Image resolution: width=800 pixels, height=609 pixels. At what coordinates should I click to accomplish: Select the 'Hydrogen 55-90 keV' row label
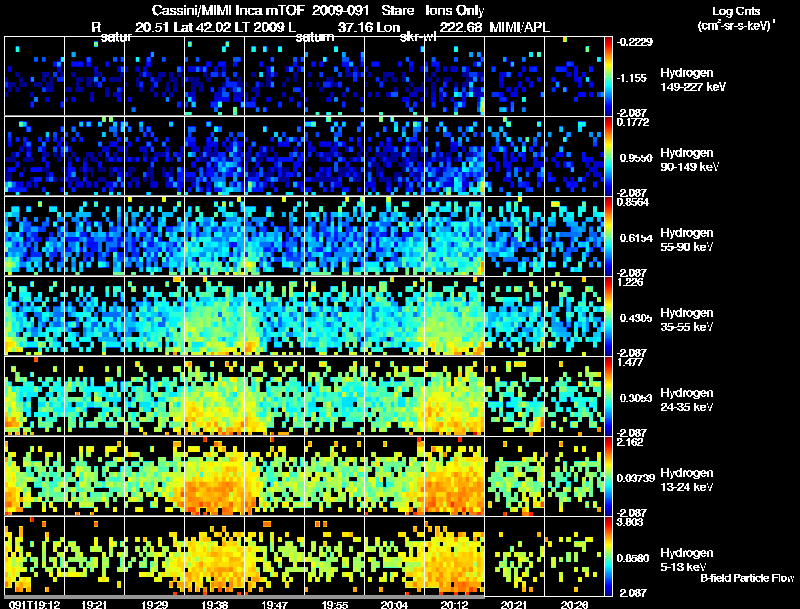pos(687,240)
